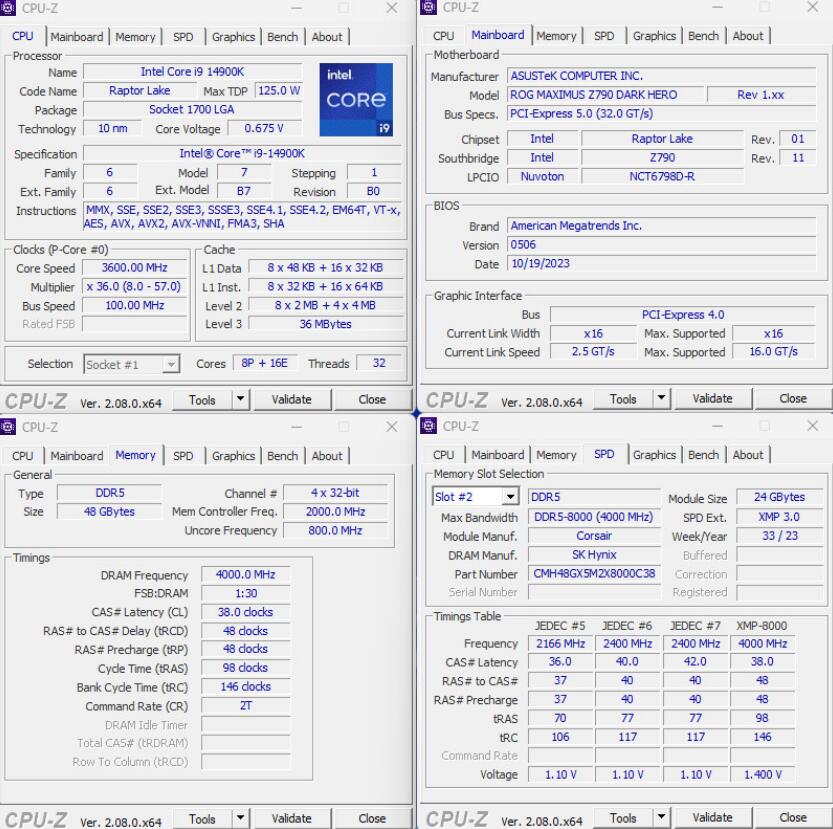Click the Specification field showing i9-14900K
The height and width of the screenshot is (829, 833).
243,154
